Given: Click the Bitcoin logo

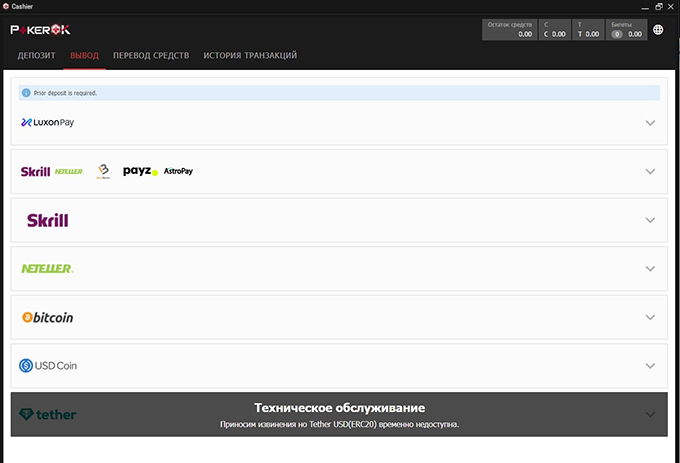Looking at the screenshot, I should [47, 317].
